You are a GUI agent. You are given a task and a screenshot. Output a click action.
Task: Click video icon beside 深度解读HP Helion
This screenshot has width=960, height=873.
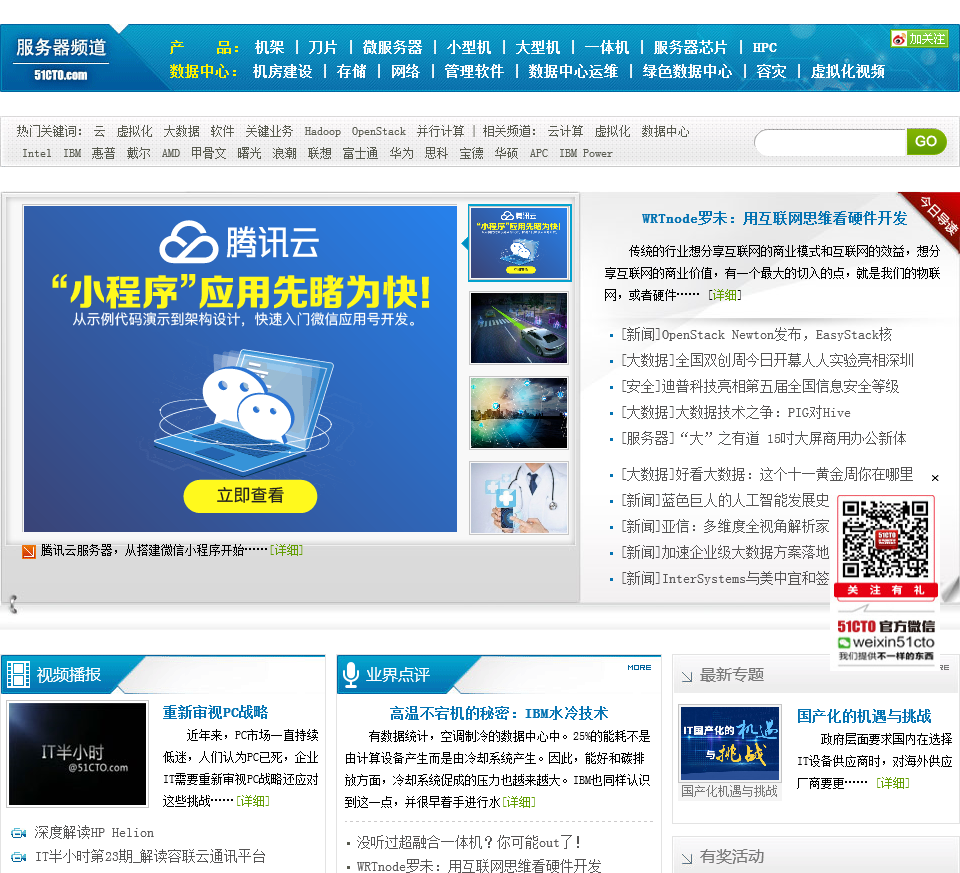[19, 833]
